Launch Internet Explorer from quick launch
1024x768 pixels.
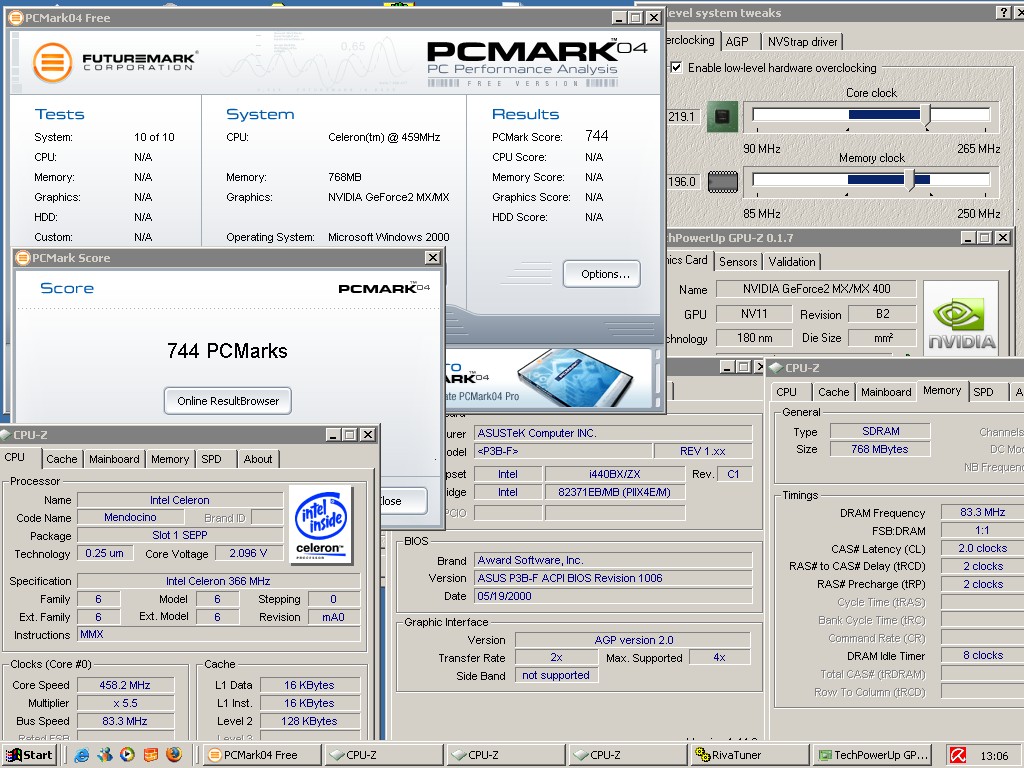[x=82, y=755]
